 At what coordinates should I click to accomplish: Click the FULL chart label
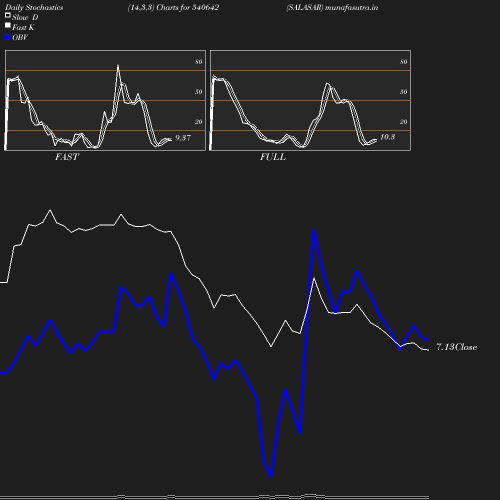tap(273, 157)
